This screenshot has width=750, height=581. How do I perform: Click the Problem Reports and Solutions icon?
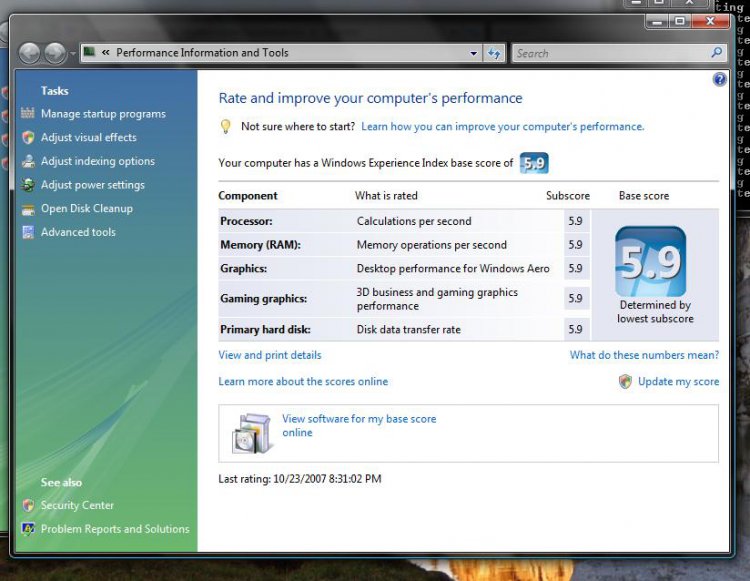pos(28,529)
